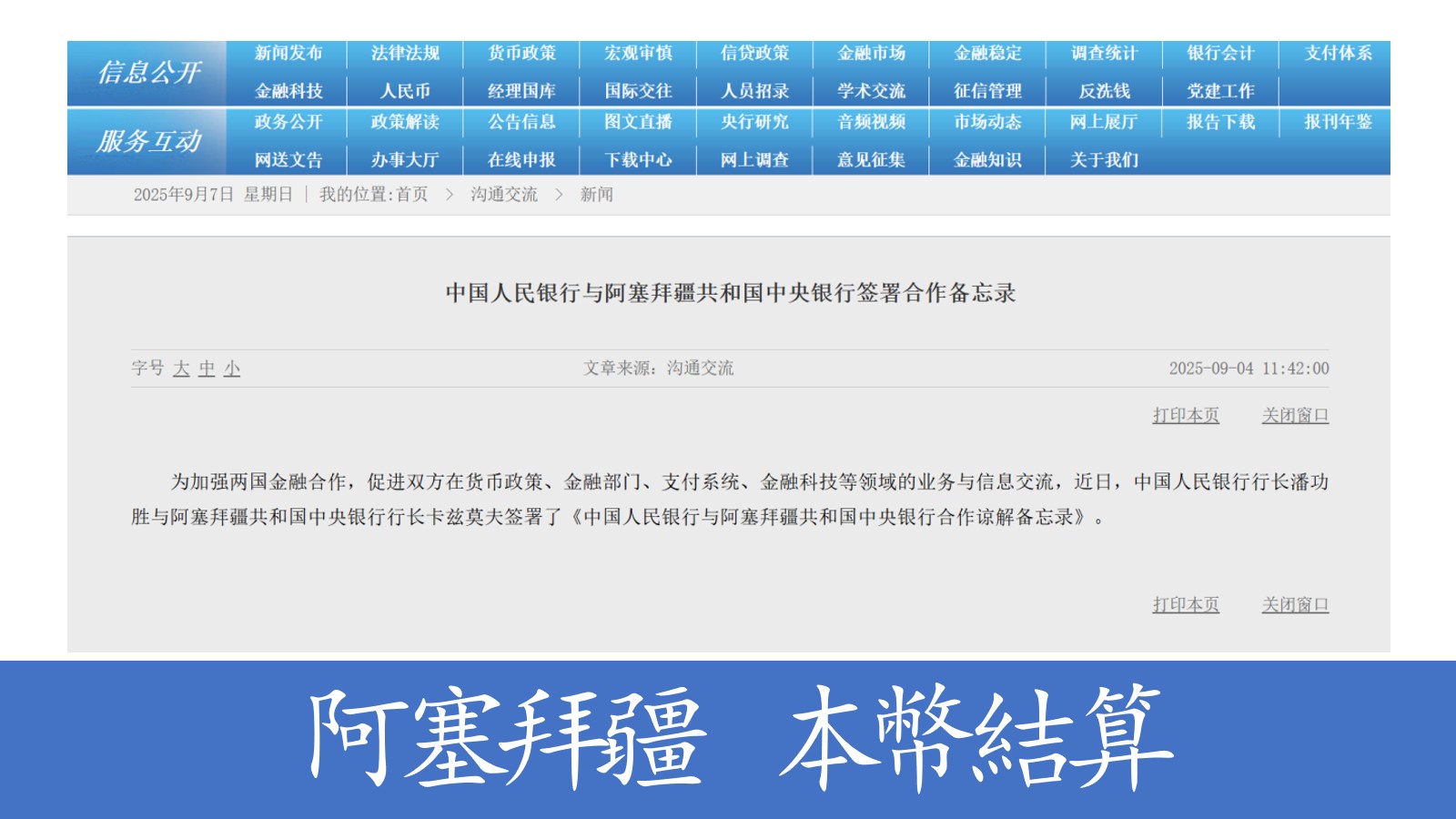Set font size to large (大)
Viewport: 1456px width, 819px height.
pos(181,369)
